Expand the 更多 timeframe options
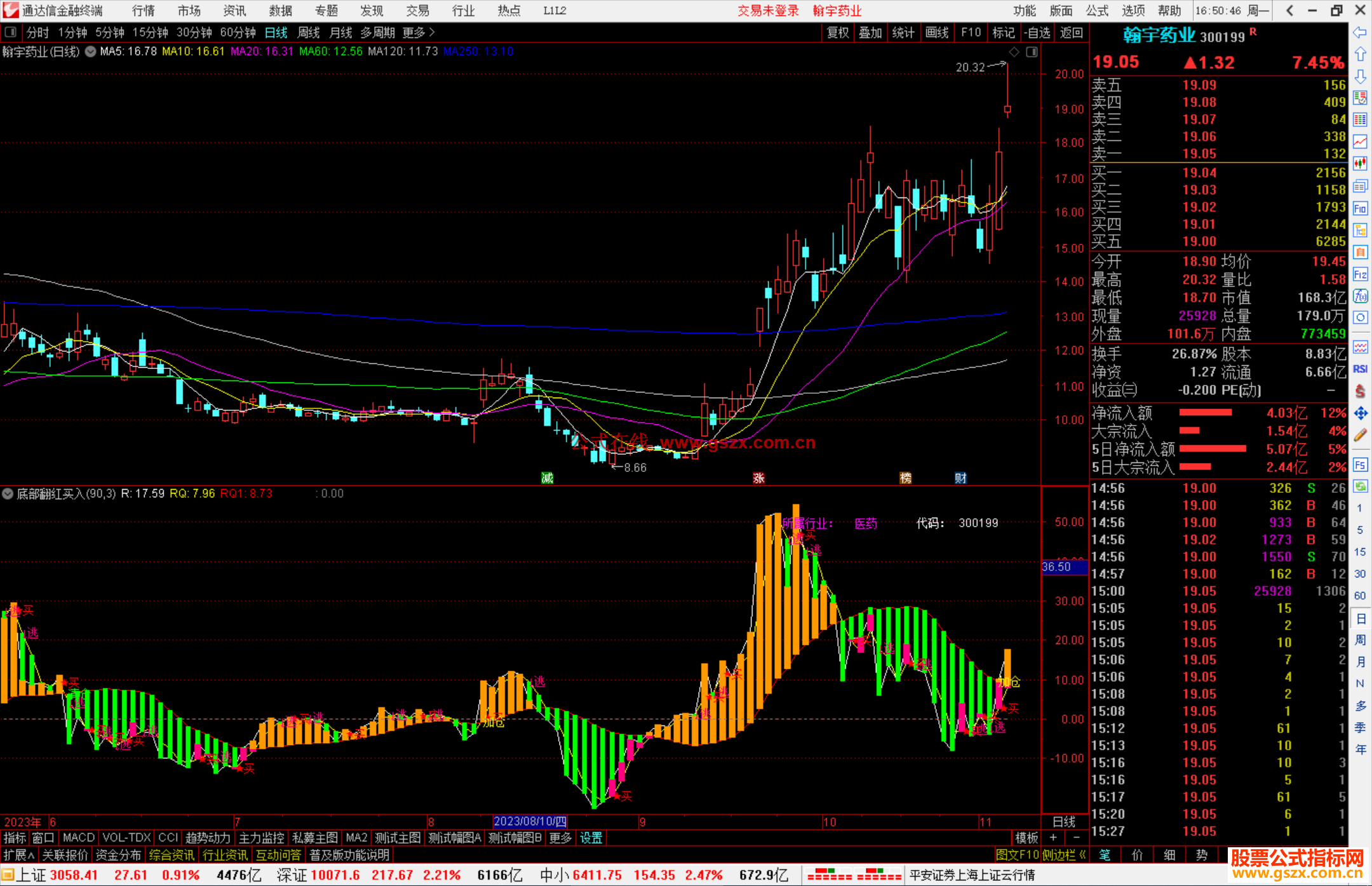Viewport: 1372px width, 886px height. click(x=419, y=32)
